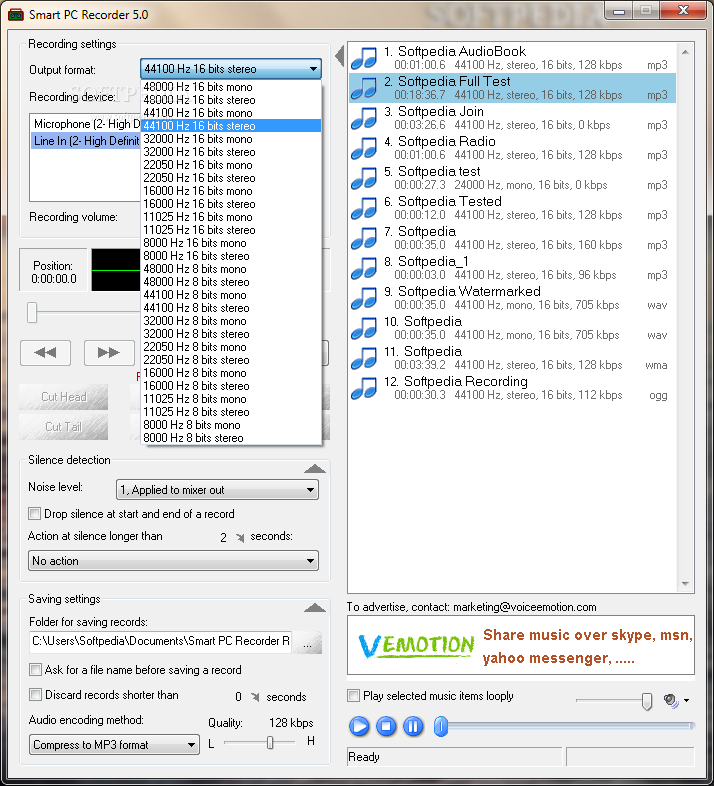Choose 16000 Hz 8 bits mono
The width and height of the screenshot is (714, 786).
(231, 373)
